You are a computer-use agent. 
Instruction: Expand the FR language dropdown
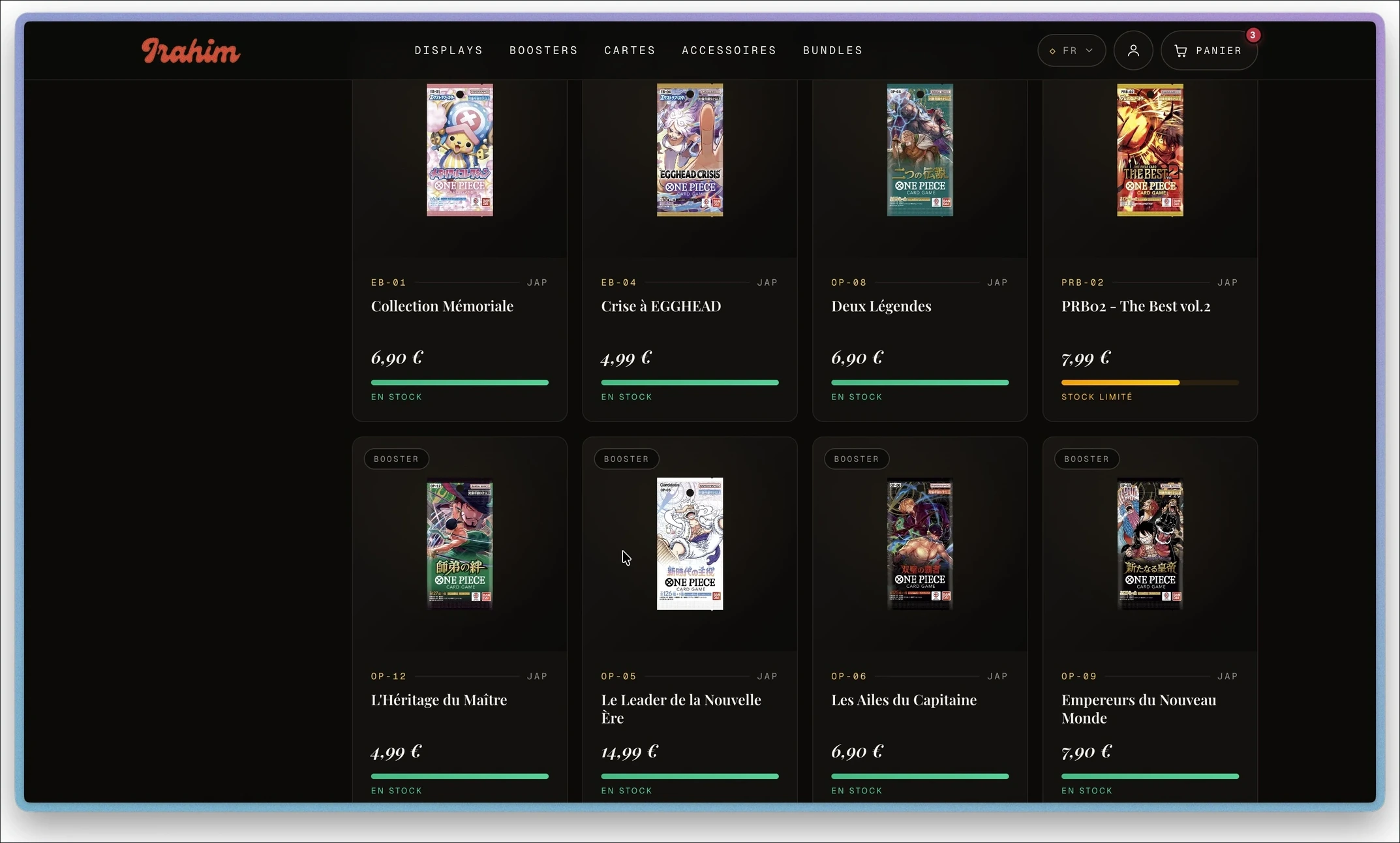[x=1071, y=50]
